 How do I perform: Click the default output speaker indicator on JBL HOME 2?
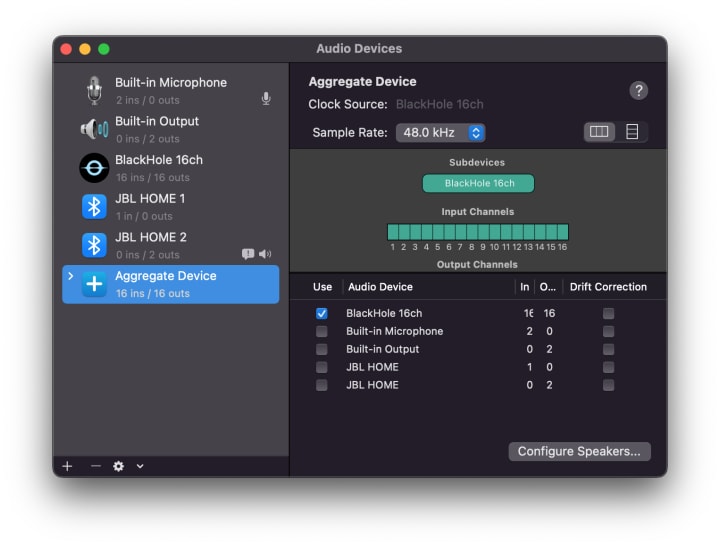(265, 254)
